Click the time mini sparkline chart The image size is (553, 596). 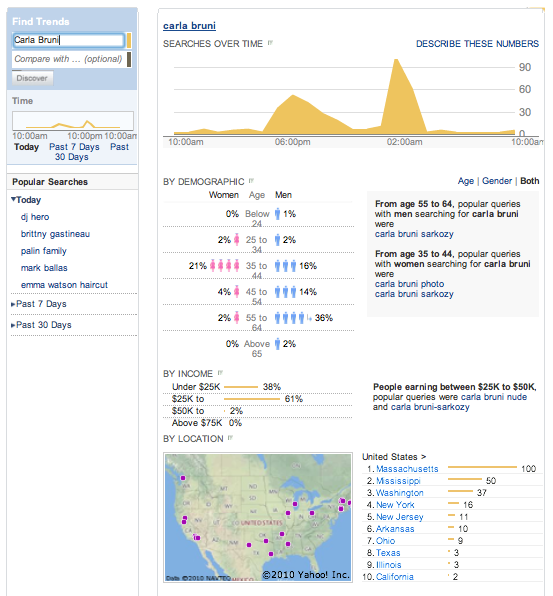73,121
